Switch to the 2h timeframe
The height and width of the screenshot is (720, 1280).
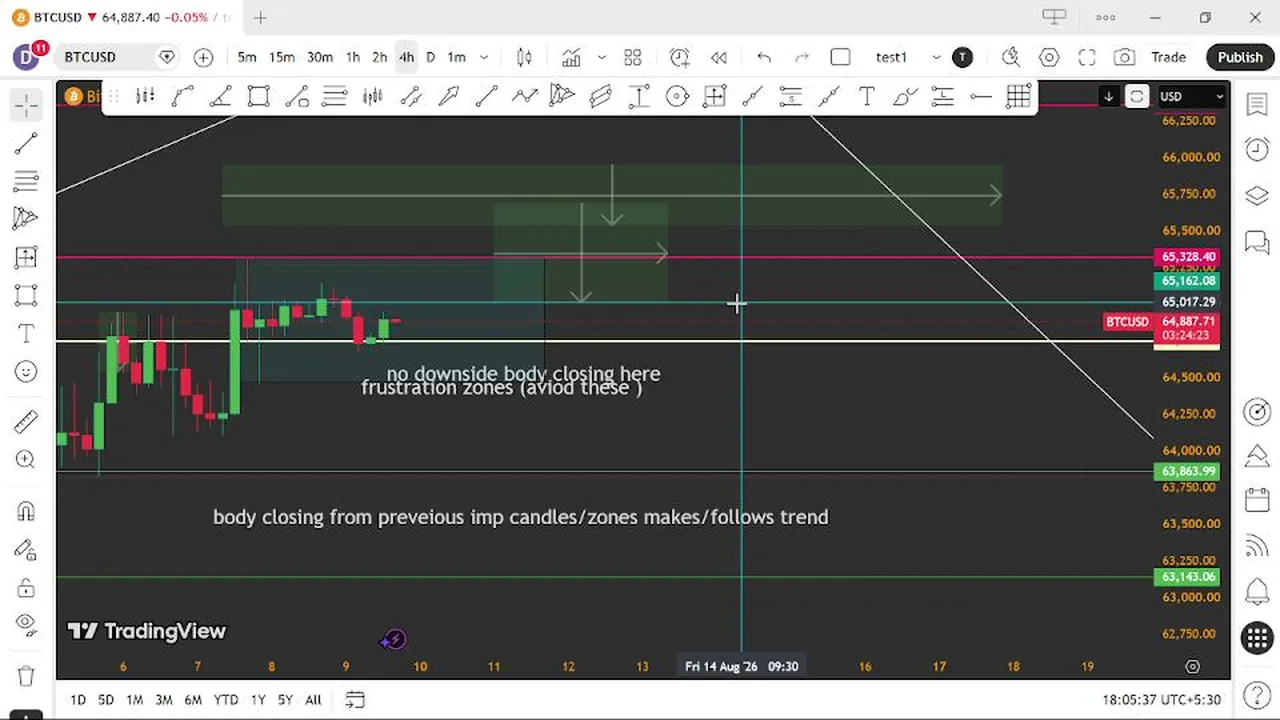379,57
